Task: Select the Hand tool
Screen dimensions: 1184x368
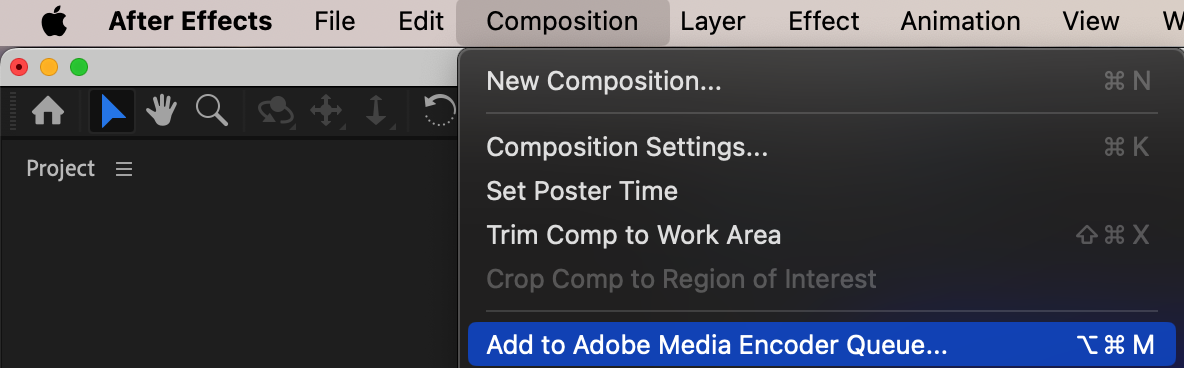Action: (161, 111)
